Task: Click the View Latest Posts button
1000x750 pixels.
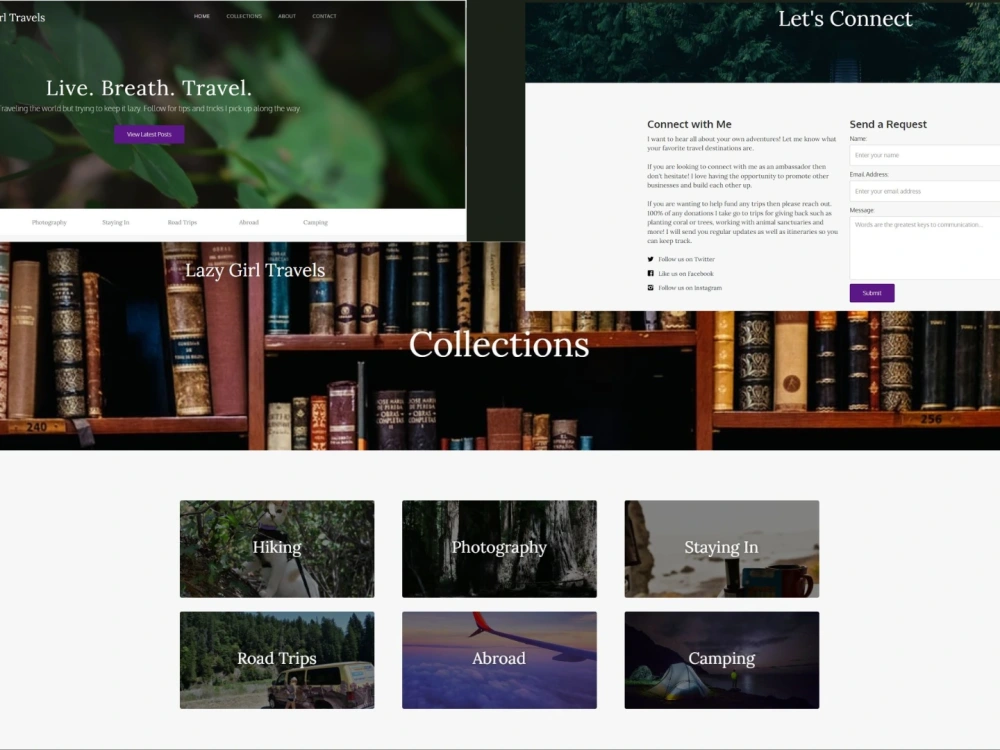Action: [149, 135]
